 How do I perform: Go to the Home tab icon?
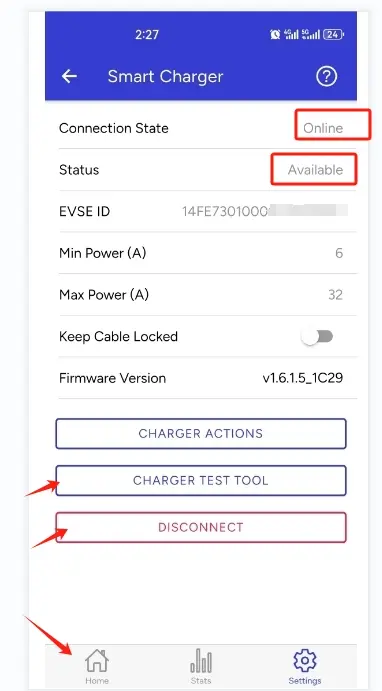pos(97,660)
